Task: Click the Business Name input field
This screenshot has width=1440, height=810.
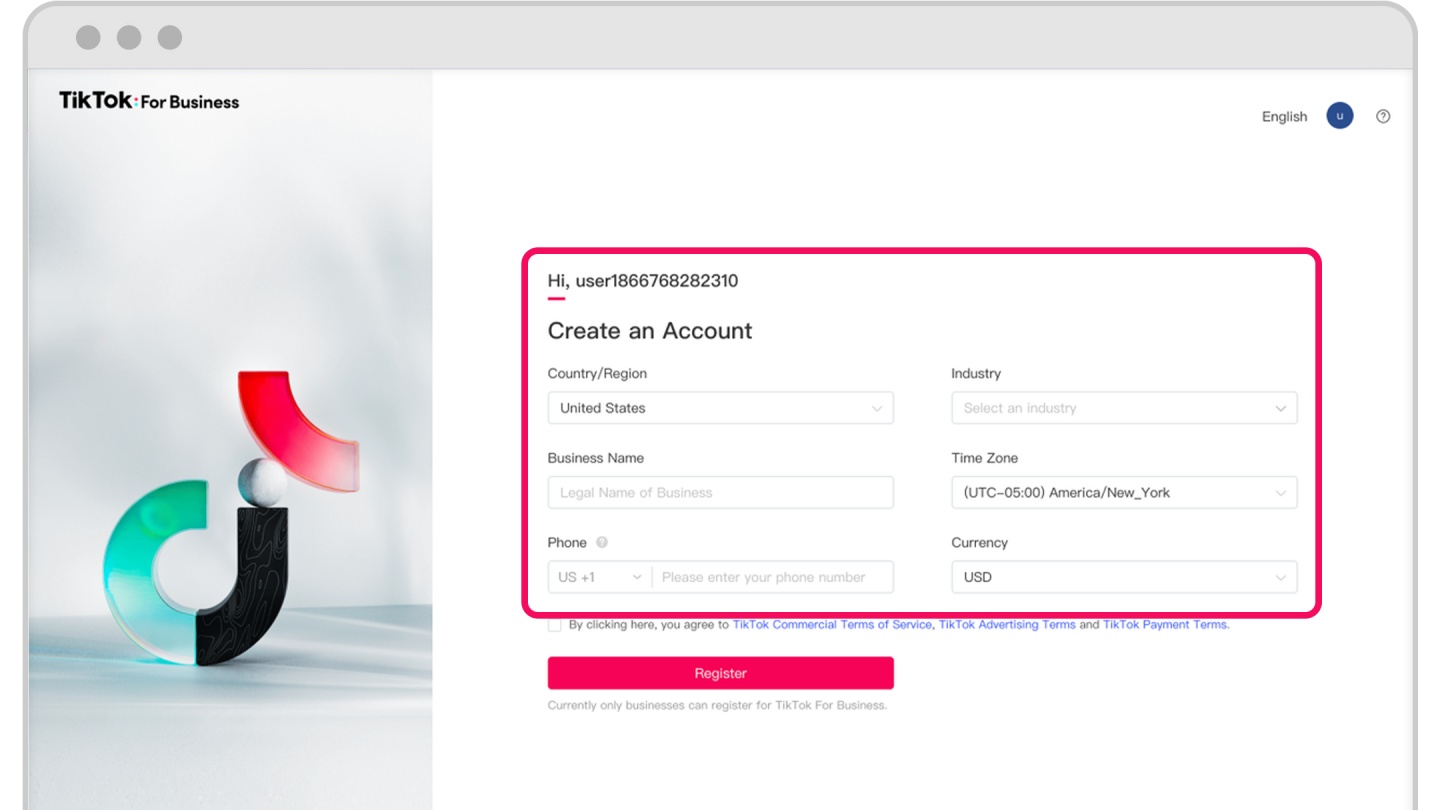Action: pos(720,493)
